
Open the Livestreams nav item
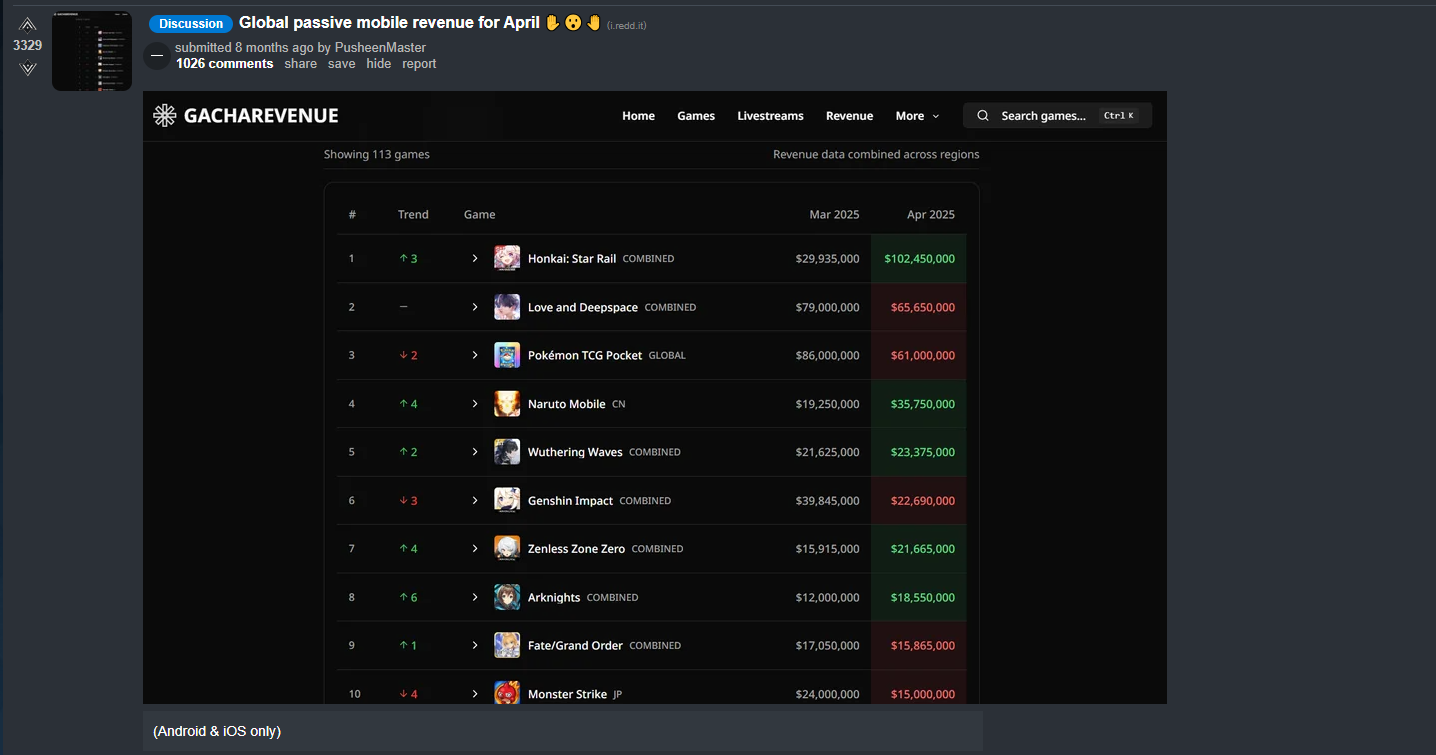[x=770, y=116]
